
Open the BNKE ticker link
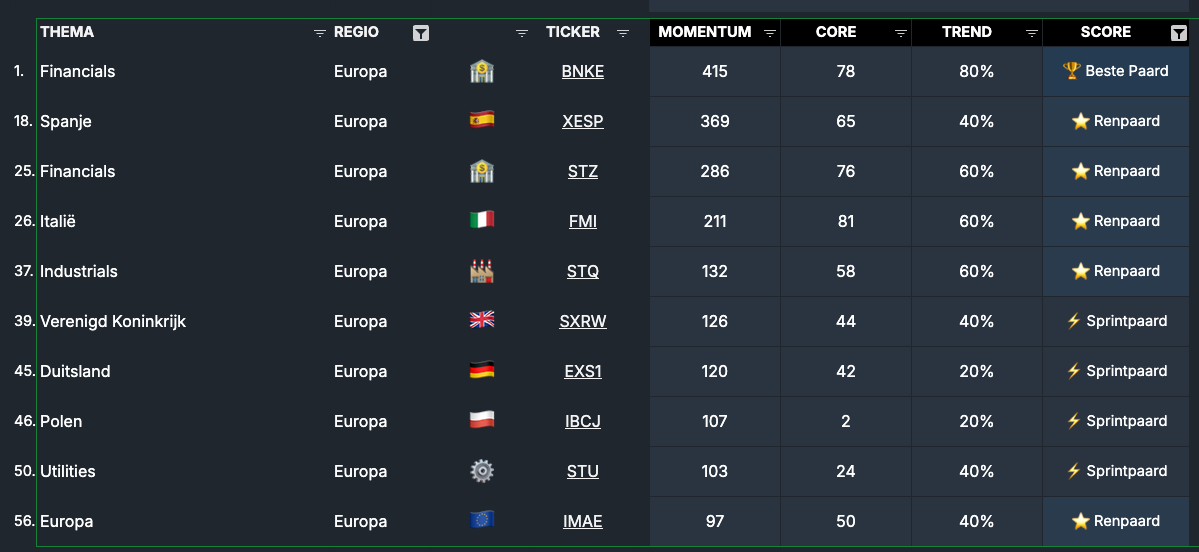(x=583, y=71)
